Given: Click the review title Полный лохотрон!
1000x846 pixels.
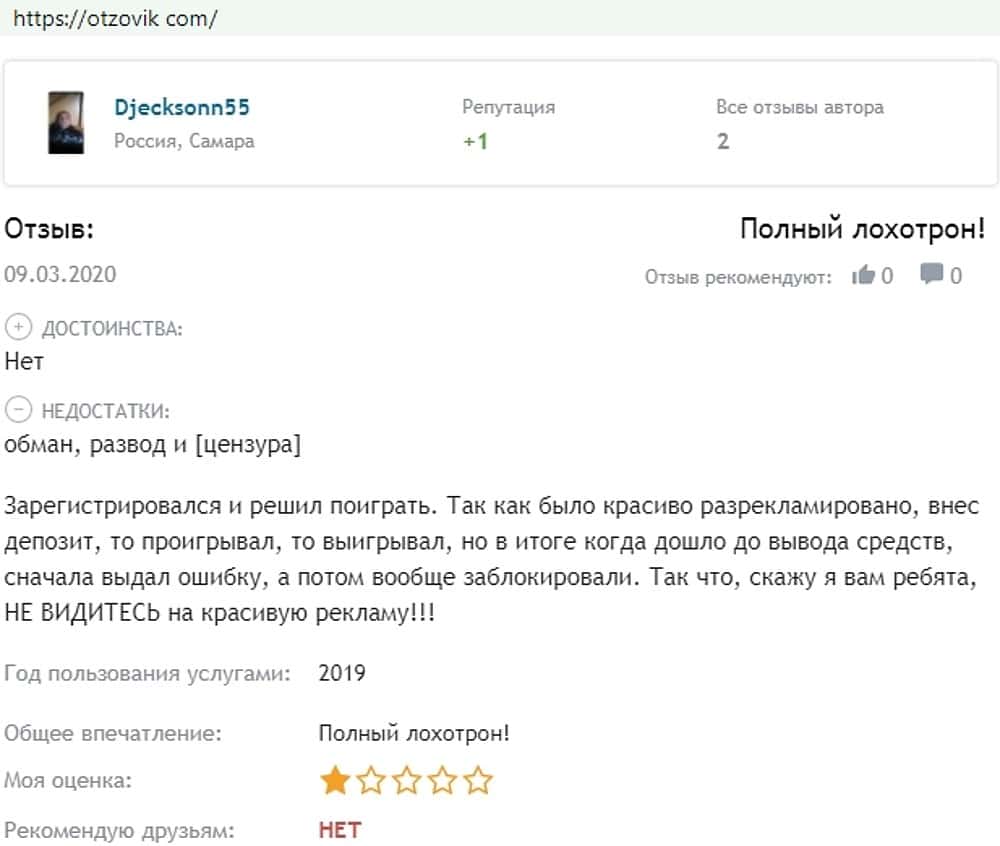Looking at the screenshot, I should (x=862, y=229).
